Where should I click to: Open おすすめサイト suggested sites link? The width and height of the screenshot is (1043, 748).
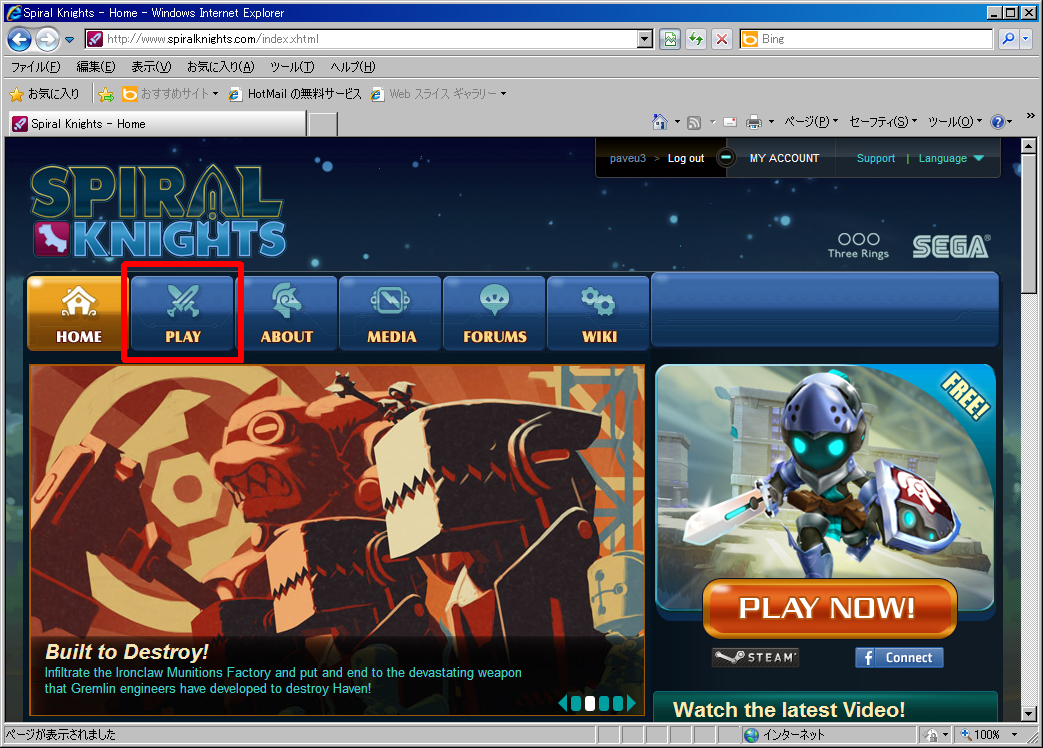click(170, 94)
